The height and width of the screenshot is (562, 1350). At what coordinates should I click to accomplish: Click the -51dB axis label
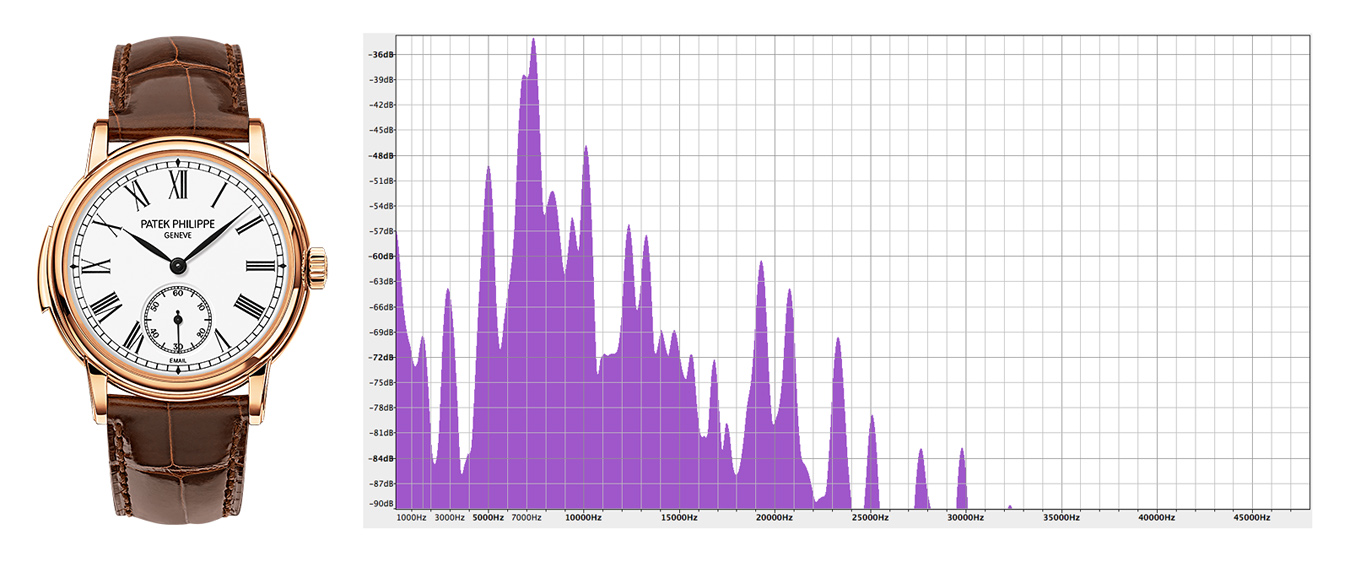(382, 181)
